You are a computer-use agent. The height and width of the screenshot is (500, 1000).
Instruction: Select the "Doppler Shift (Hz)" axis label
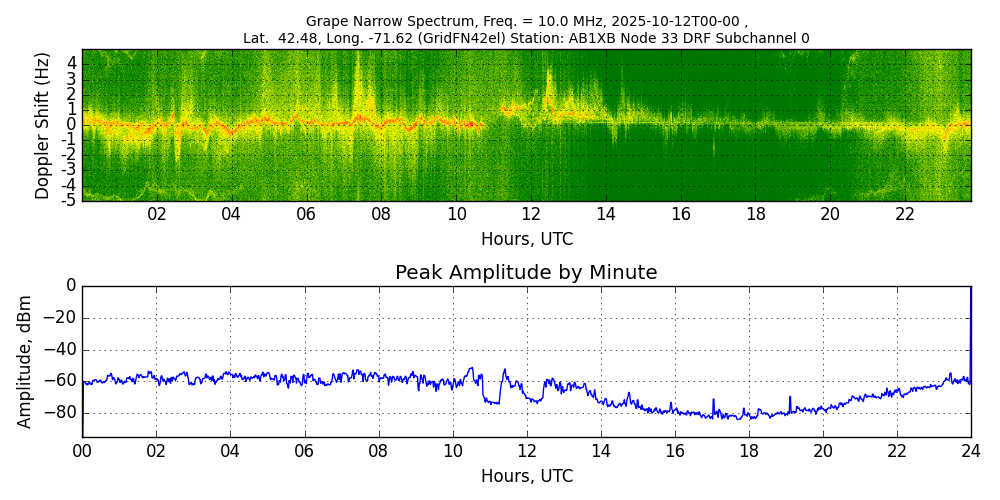coord(43,125)
